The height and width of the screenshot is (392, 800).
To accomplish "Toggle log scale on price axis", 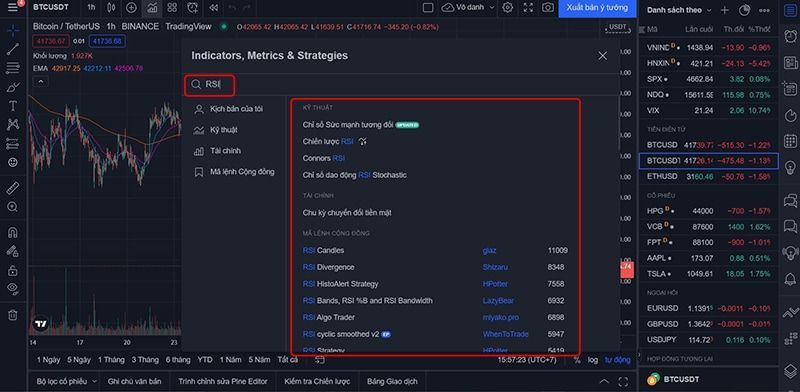I will 592,360.
